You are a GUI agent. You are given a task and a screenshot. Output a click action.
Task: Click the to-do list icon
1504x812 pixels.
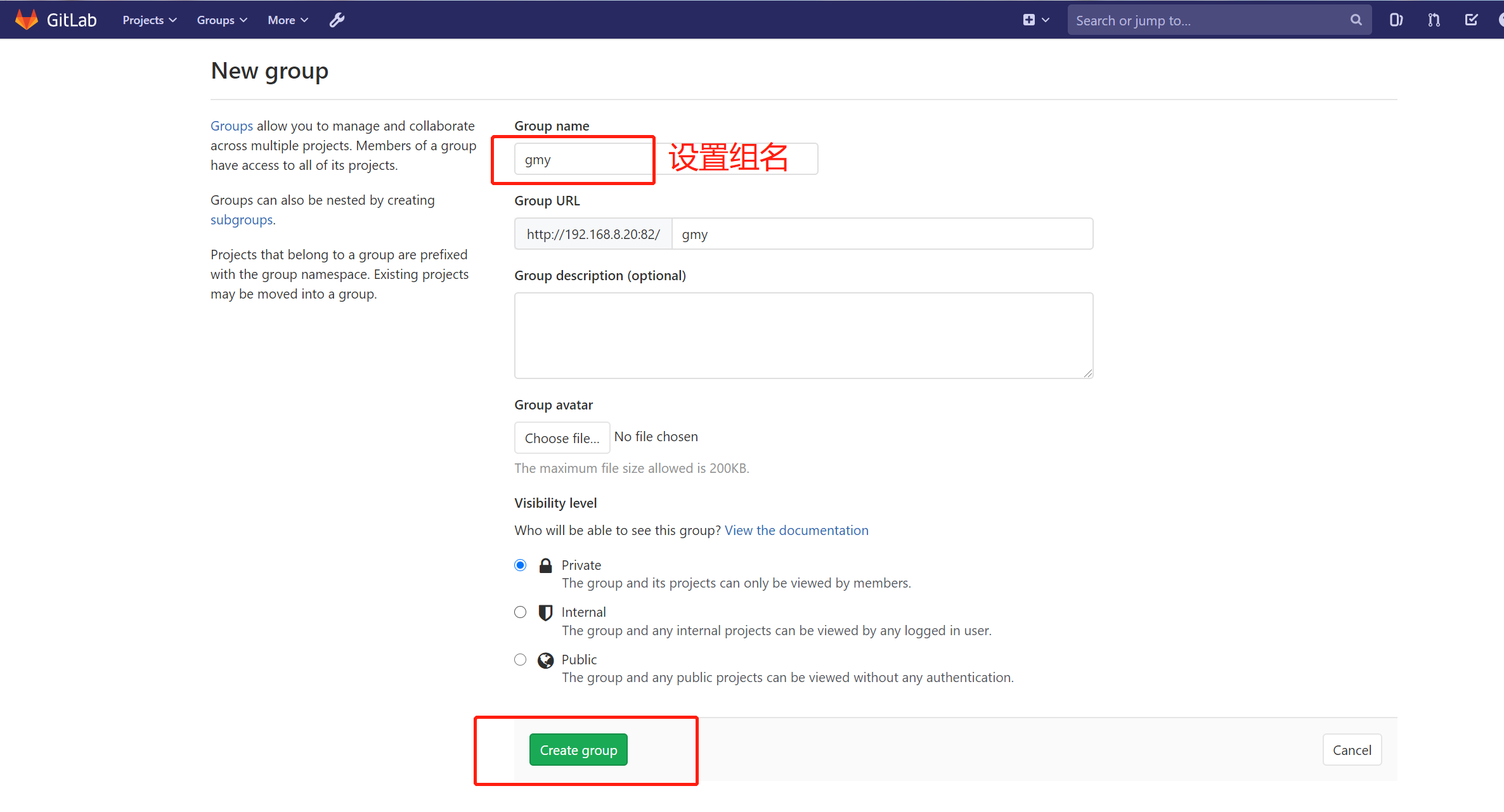point(1471,19)
